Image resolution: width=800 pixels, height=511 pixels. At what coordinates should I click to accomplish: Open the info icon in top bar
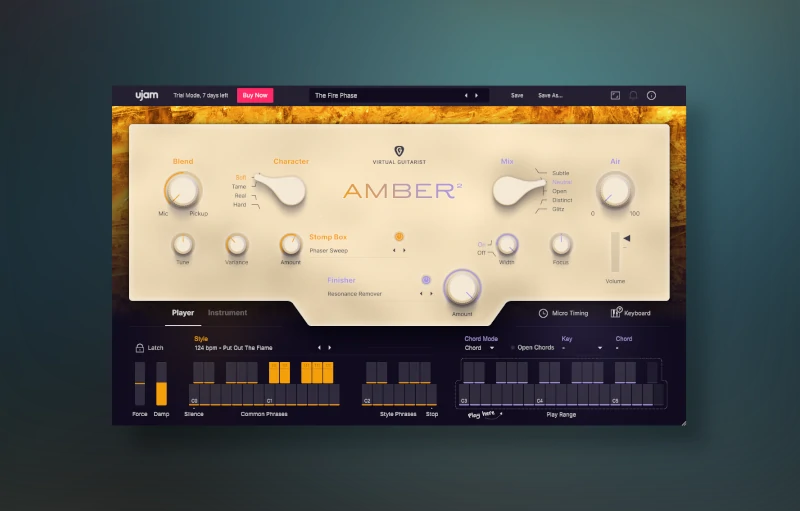coord(652,95)
